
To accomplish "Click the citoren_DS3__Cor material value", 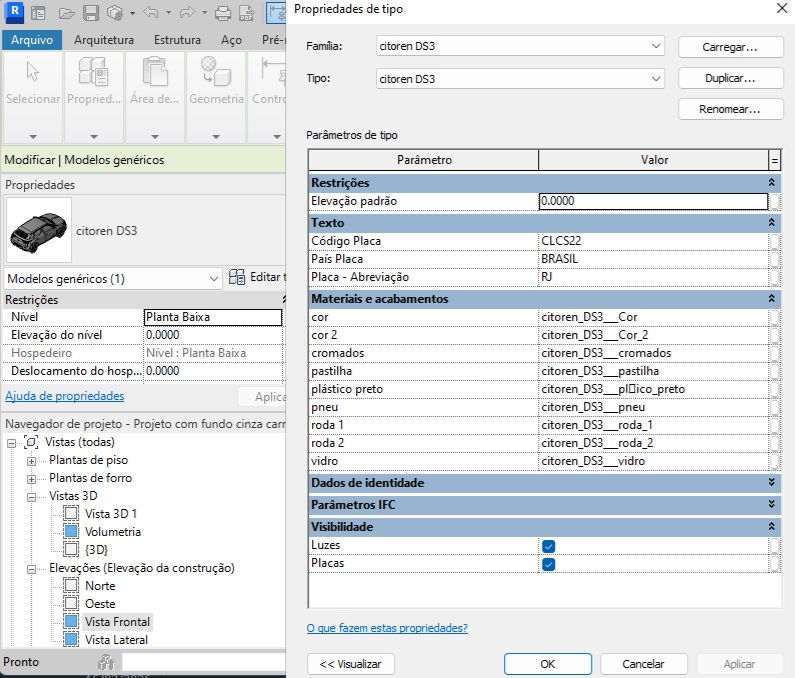I will click(x=653, y=317).
